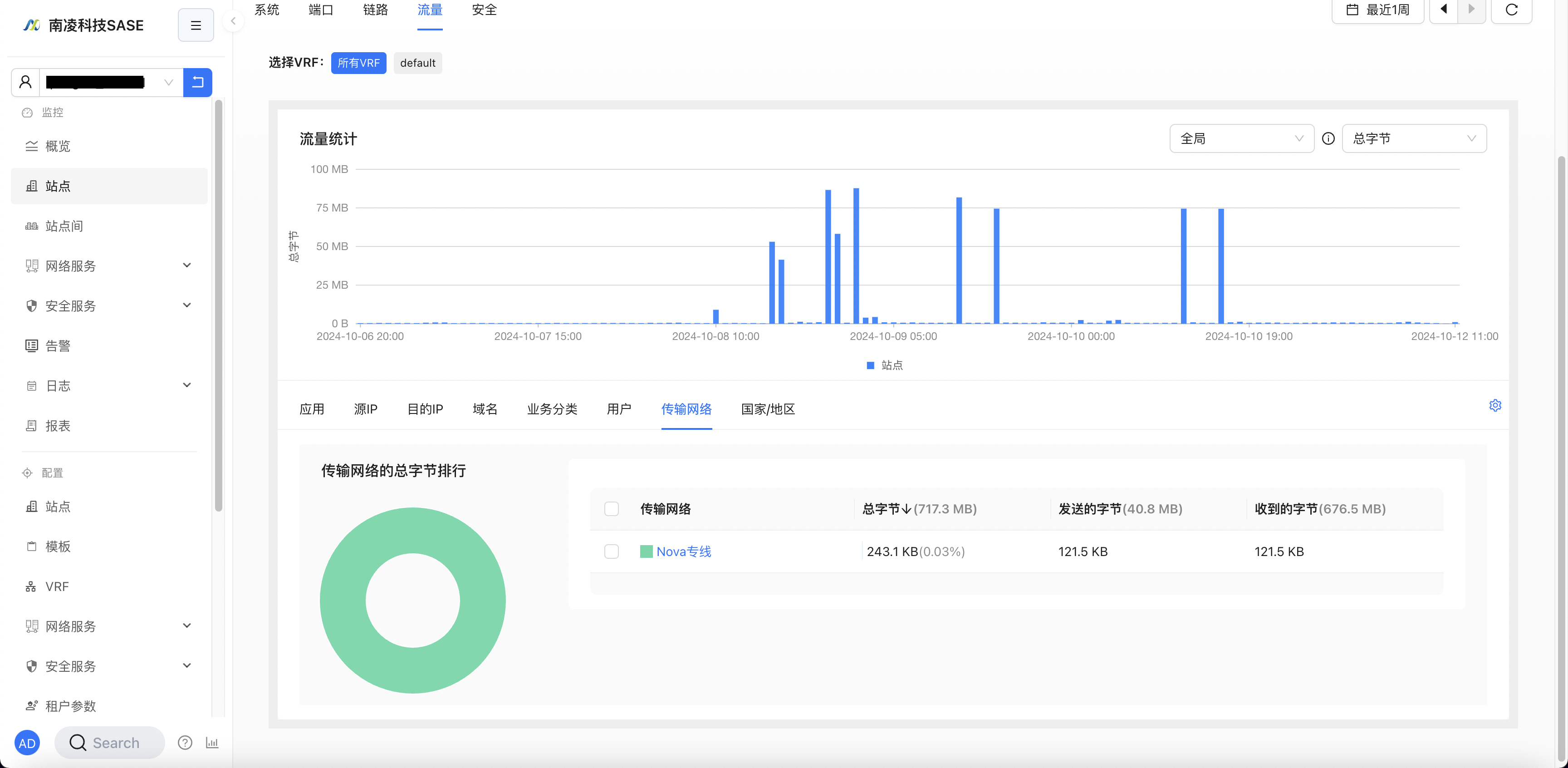Click the green Nova专线 color swatch

(646, 552)
